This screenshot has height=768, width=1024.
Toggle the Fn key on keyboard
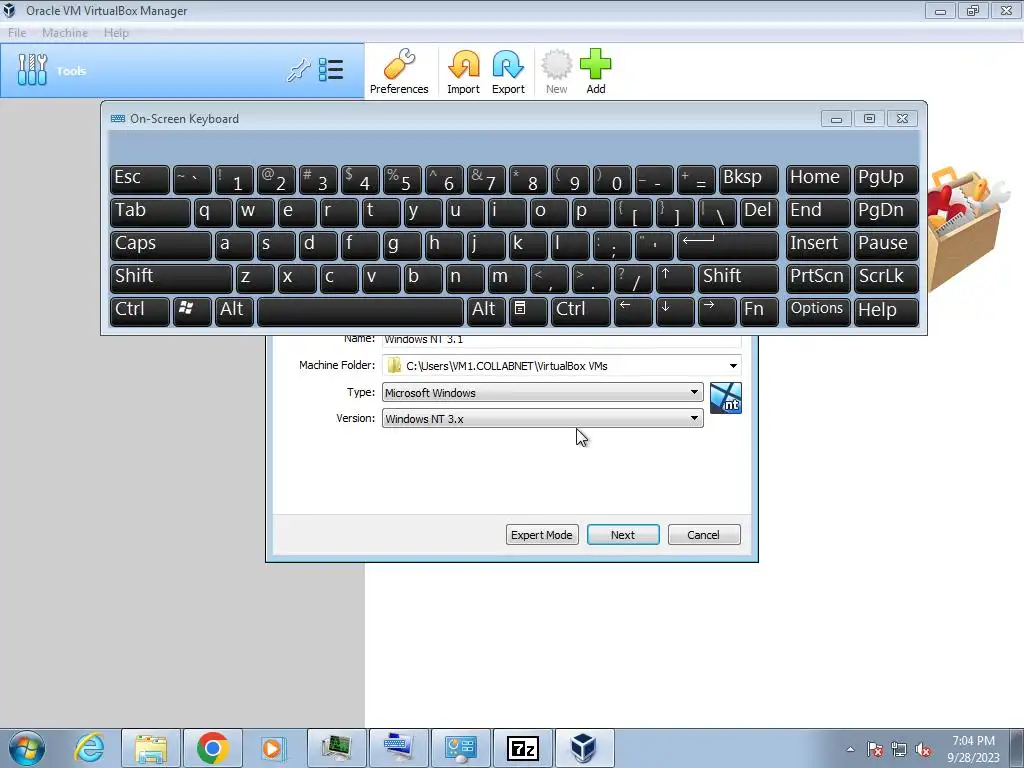[760, 311]
